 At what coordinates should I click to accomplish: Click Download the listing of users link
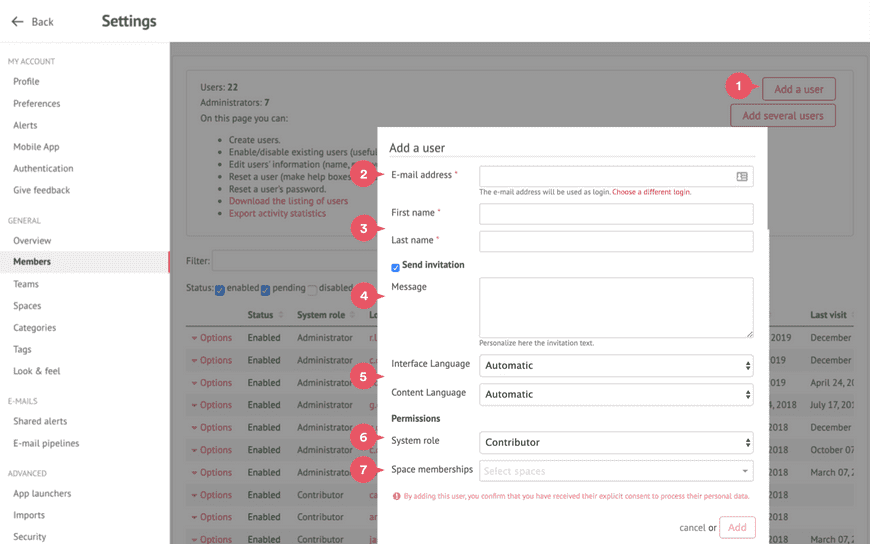(x=289, y=201)
